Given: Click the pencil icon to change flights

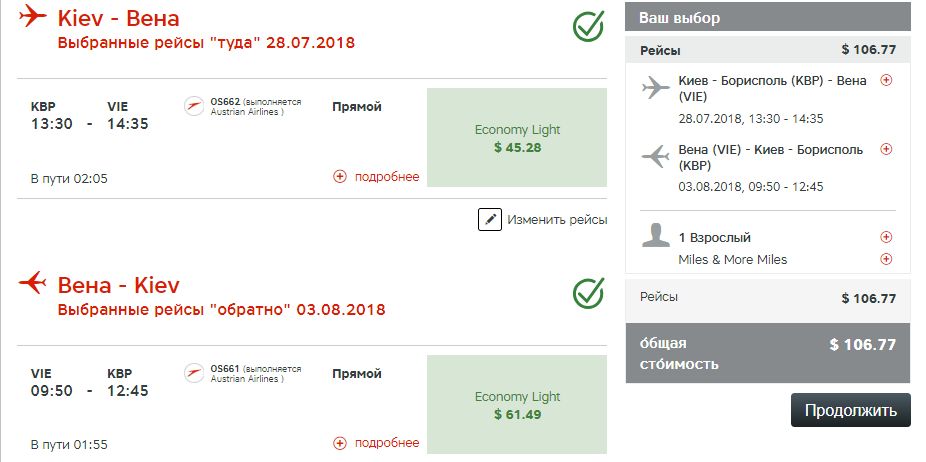Looking at the screenshot, I should (x=489, y=219).
